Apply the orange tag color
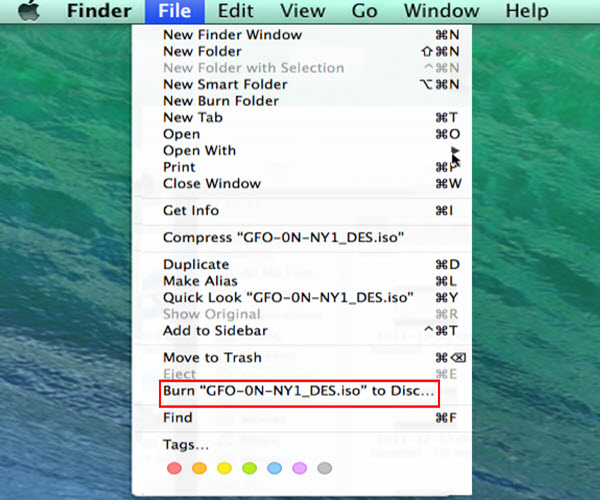Image resolution: width=600 pixels, height=500 pixels. pyautogui.click(x=199, y=468)
